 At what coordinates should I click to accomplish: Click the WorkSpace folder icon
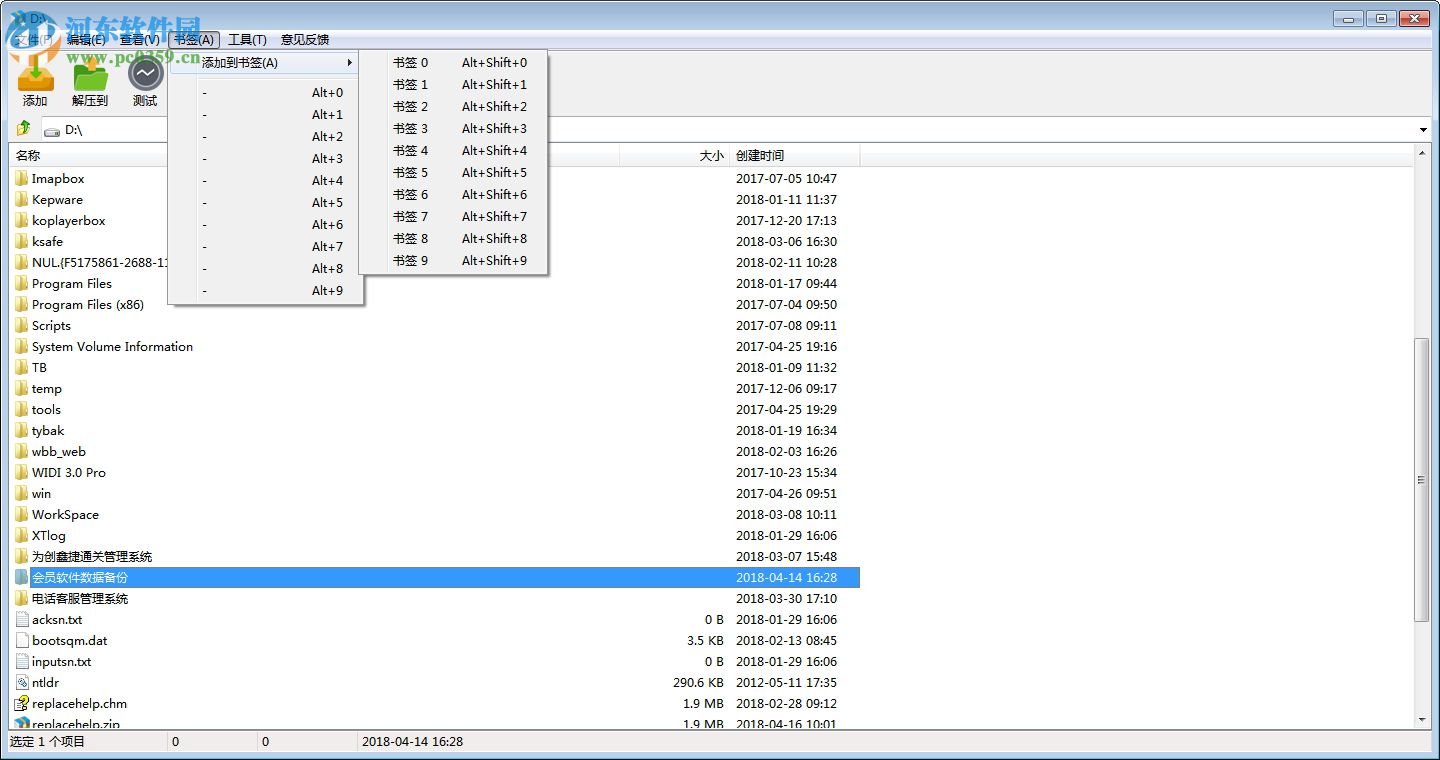tap(23, 514)
